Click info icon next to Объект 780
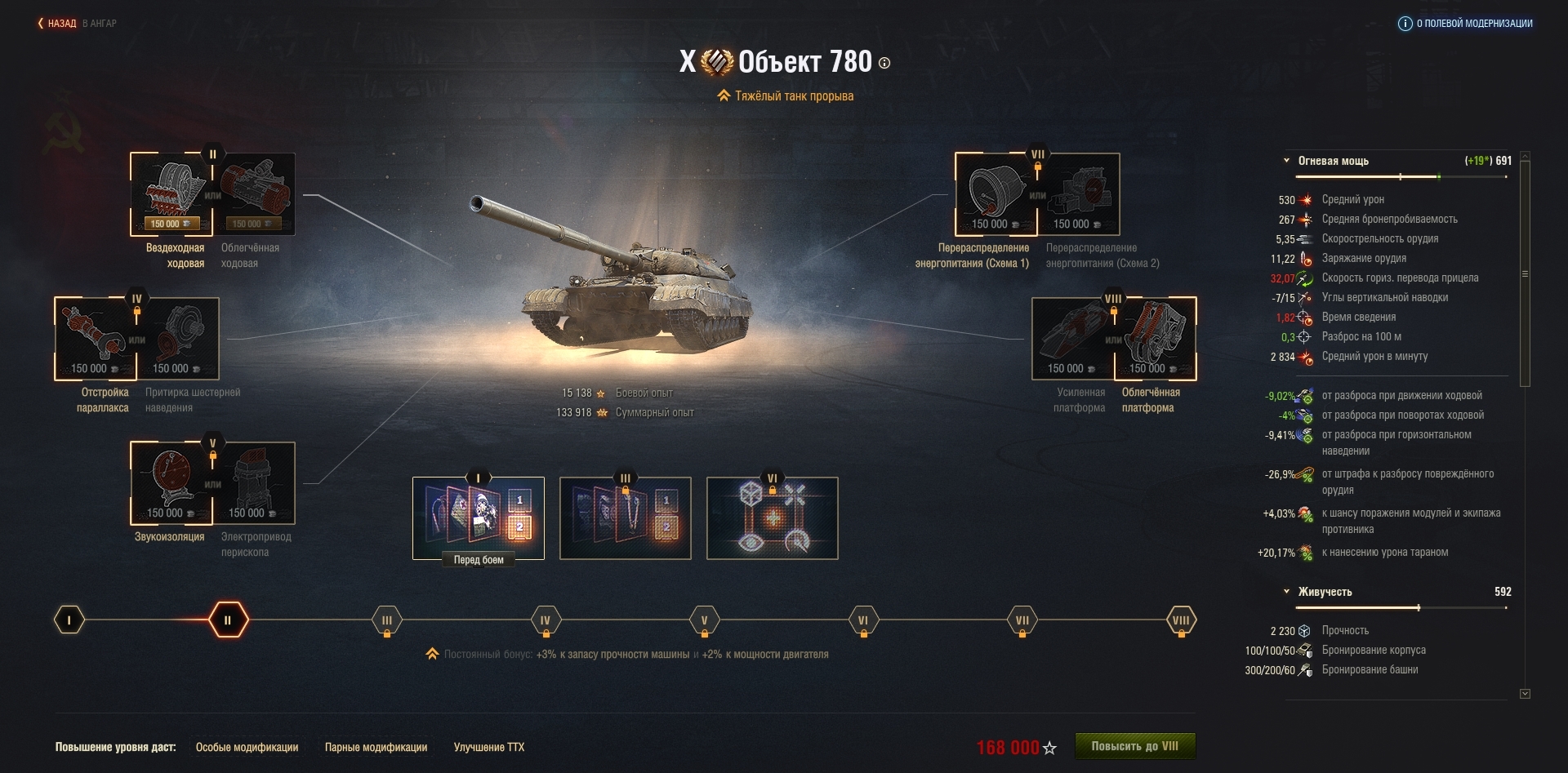 tap(884, 63)
